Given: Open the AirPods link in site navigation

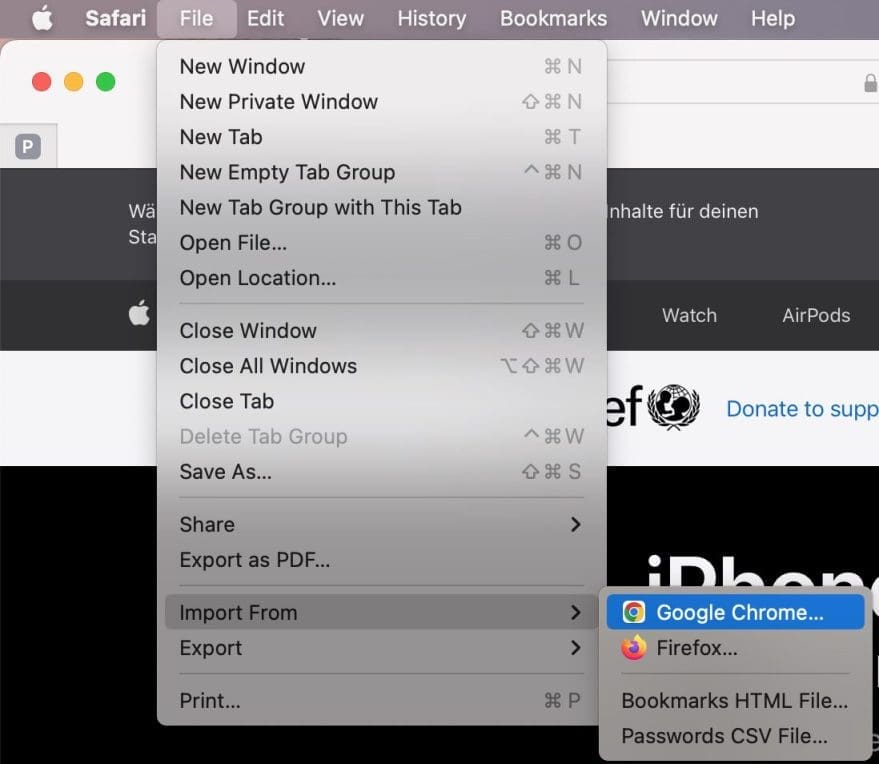Looking at the screenshot, I should [816, 315].
